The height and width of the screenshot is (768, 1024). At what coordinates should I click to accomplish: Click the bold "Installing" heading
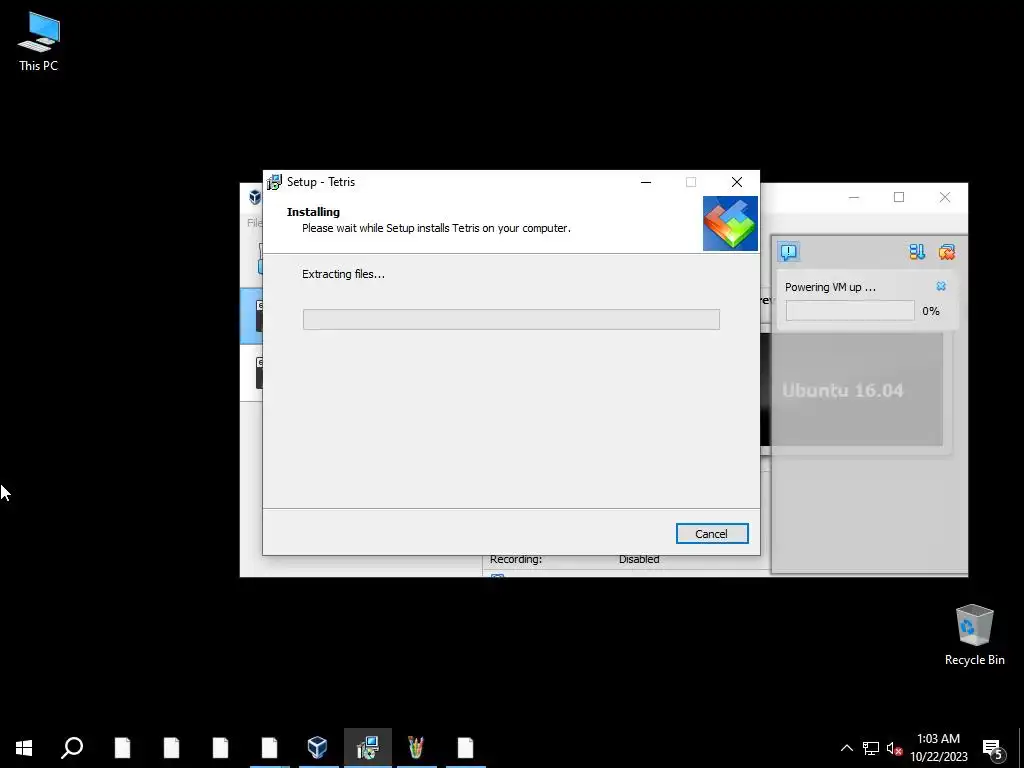[x=313, y=212]
